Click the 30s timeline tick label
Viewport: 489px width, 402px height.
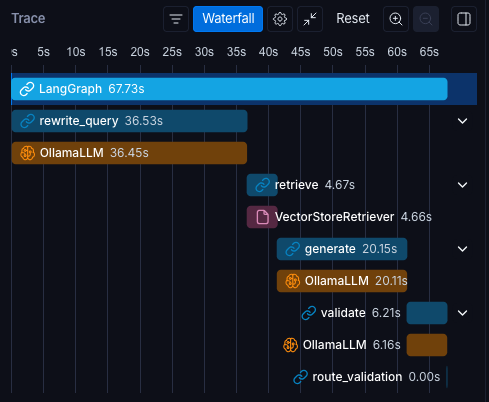[x=204, y=52]
